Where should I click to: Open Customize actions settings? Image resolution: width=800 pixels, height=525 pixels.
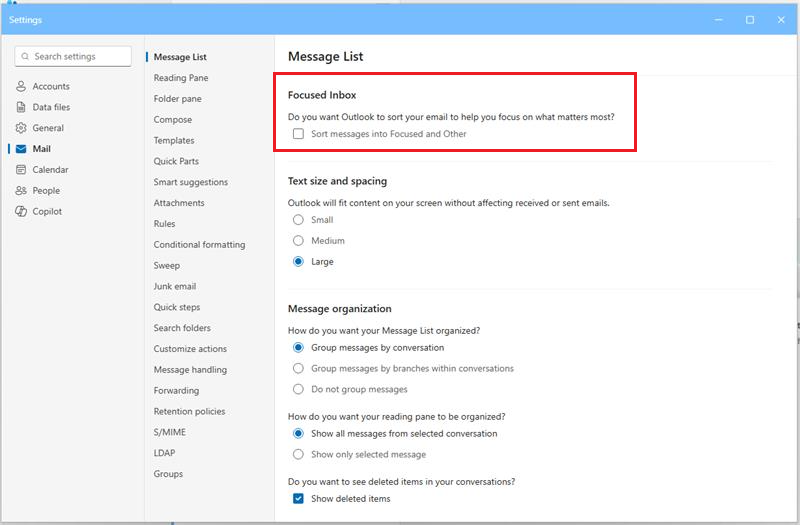[x=190, y=349]
